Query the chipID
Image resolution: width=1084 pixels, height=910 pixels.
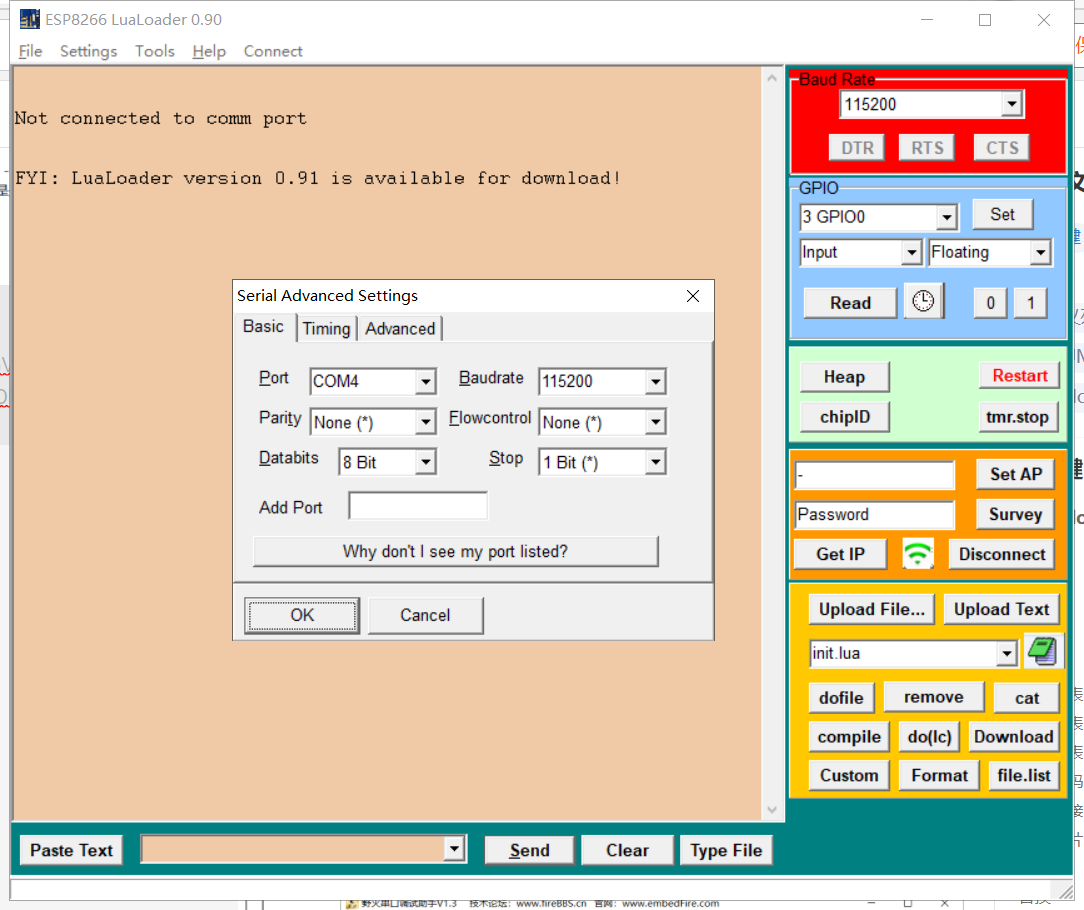coord(844,416)
